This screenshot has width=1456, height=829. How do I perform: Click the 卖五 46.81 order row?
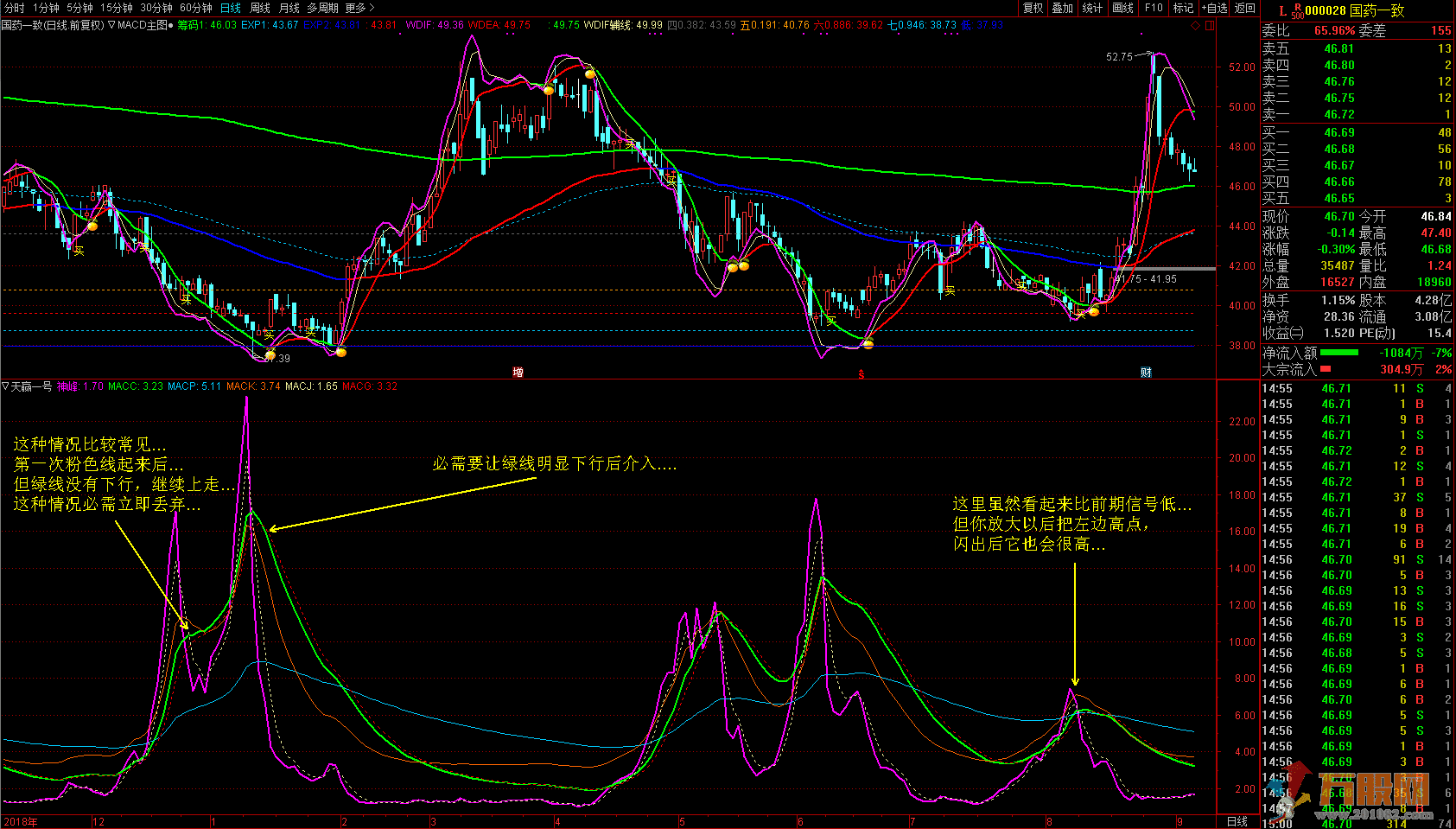pos(1357,49)
